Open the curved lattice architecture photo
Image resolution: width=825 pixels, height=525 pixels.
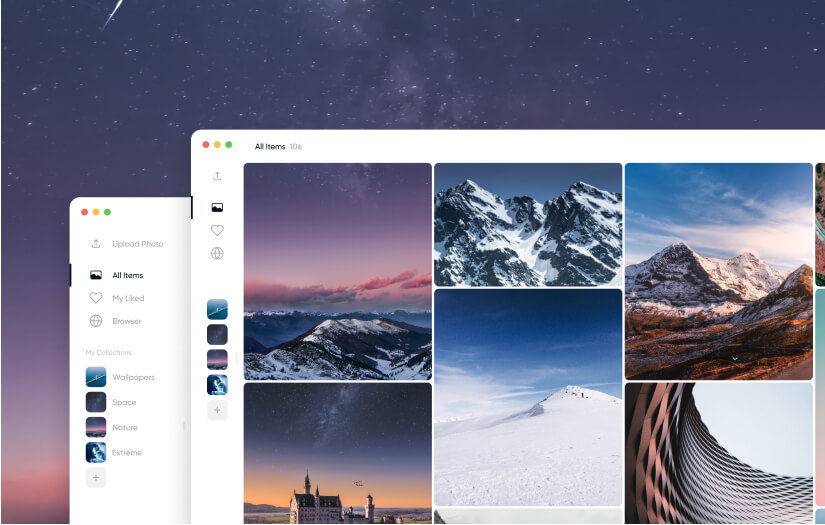tap(719, 453)
